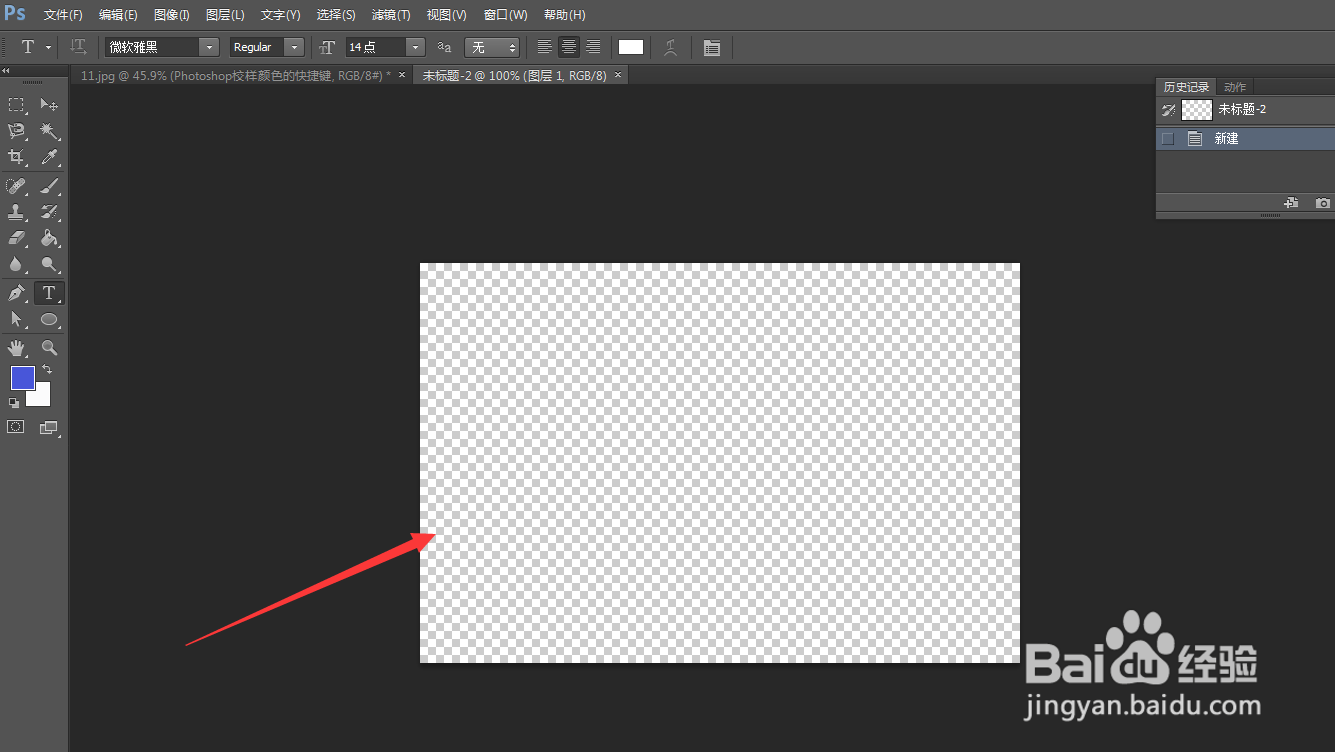The height and width of the screenshot is (752, 1335).
Task: Create new document from current state
Action: 1291,203
